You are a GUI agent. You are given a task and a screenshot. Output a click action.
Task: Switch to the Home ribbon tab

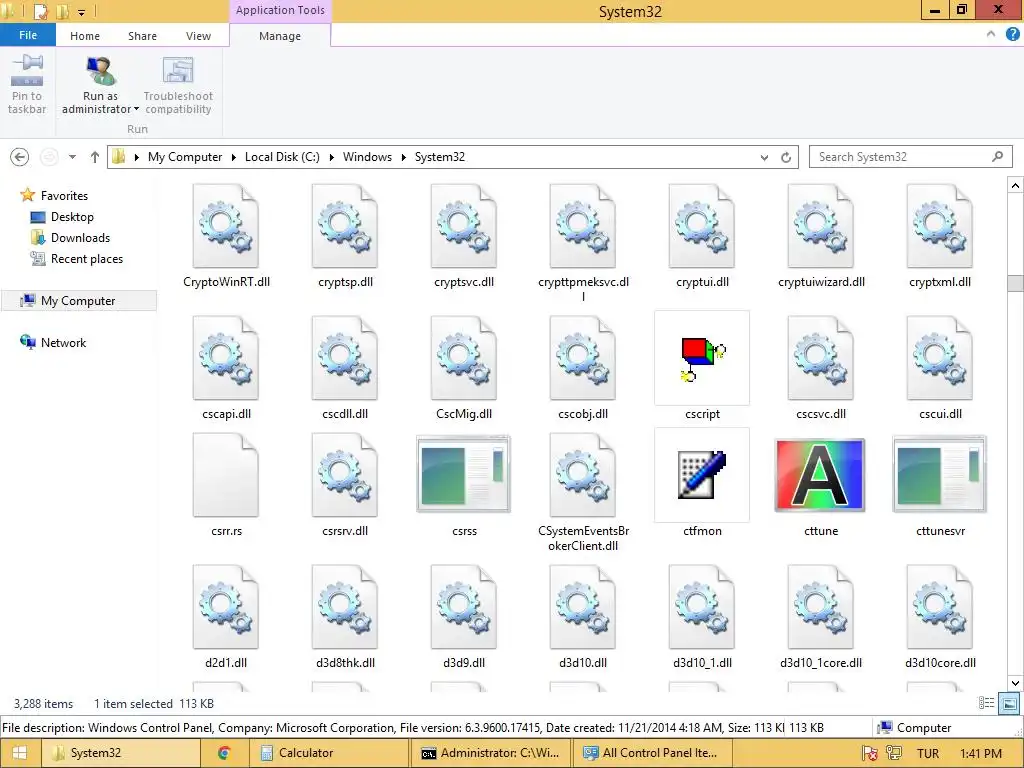(x=85, y=36)
